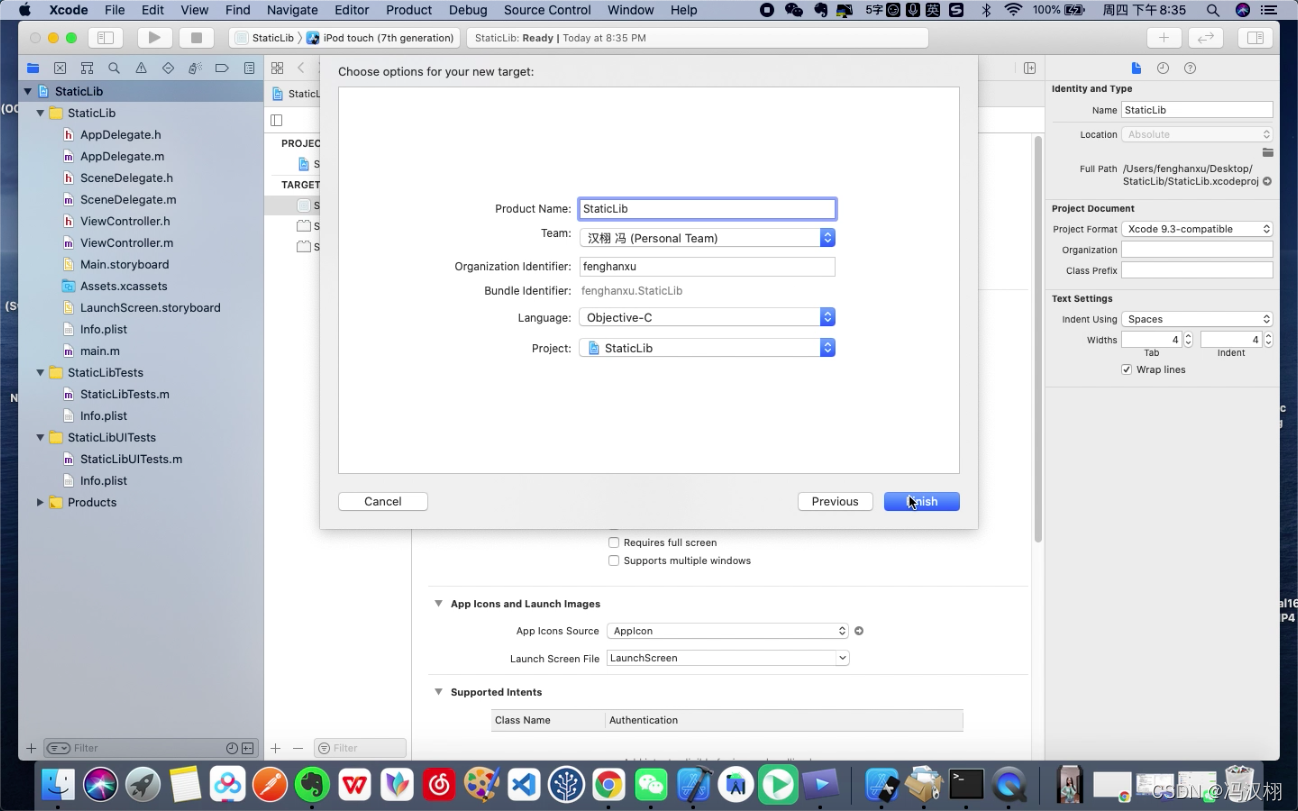The height and width of the screenshot is (811, 1298).
Task: Collapse the App Icons and Launch Images section
Action: click(438, 604)
